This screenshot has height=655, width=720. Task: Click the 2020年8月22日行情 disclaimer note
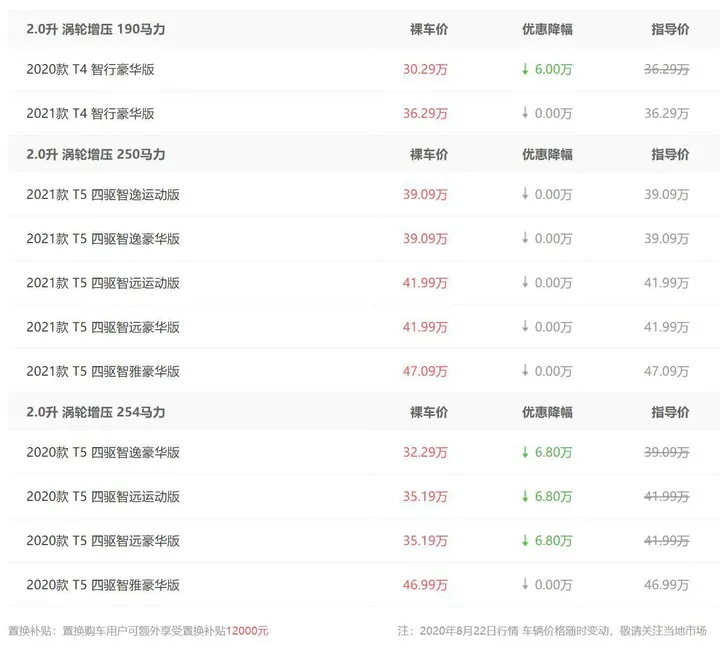(552, 631)
